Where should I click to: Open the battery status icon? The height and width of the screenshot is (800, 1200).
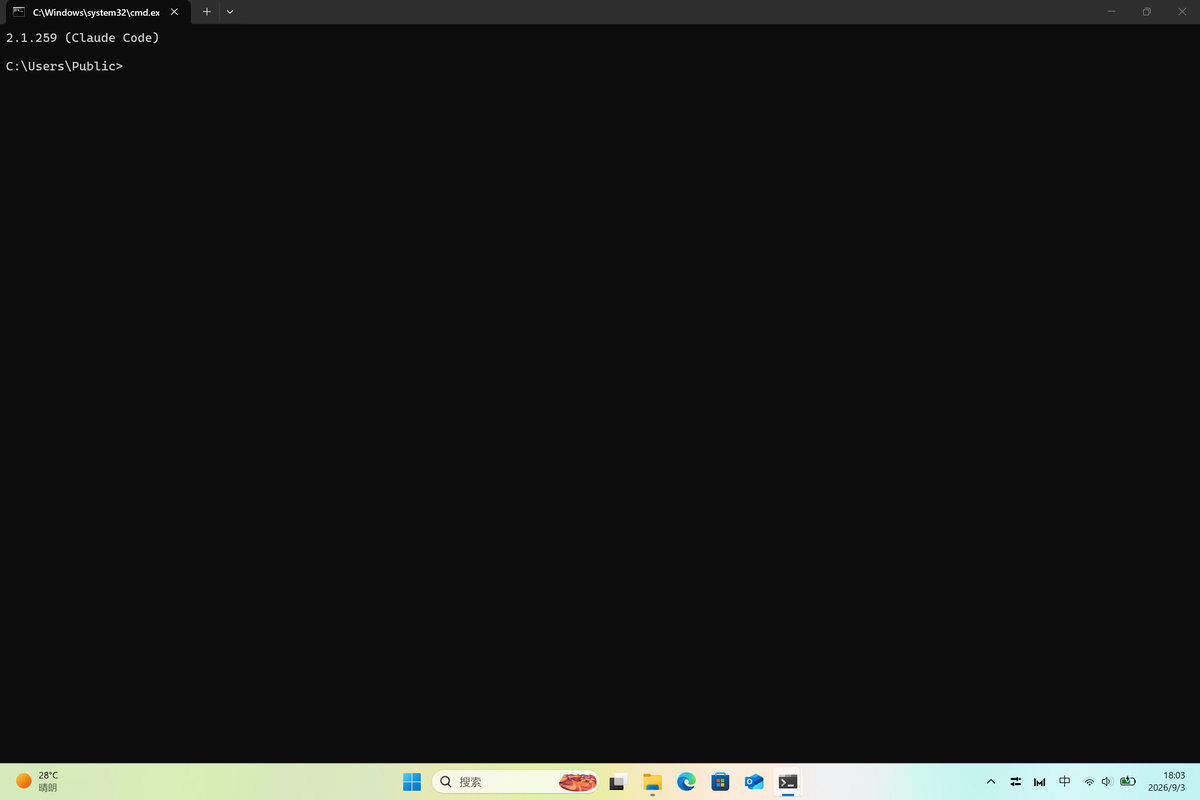click(x=1128, y=782)
